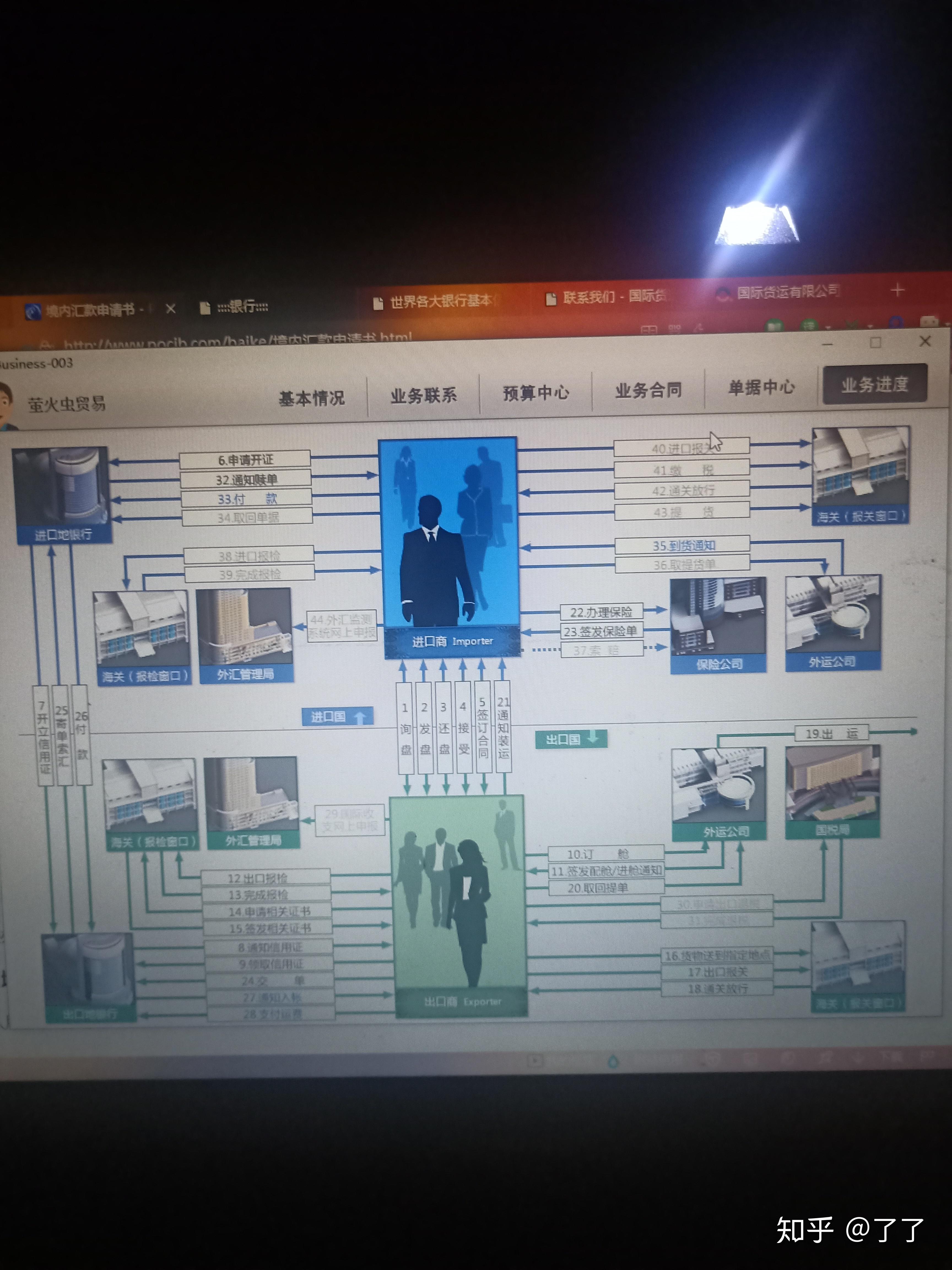This screenshot has width=952, height=1270.
Task: Click step 33.付款
Action: pyautogui.click(x=246, y=498)
